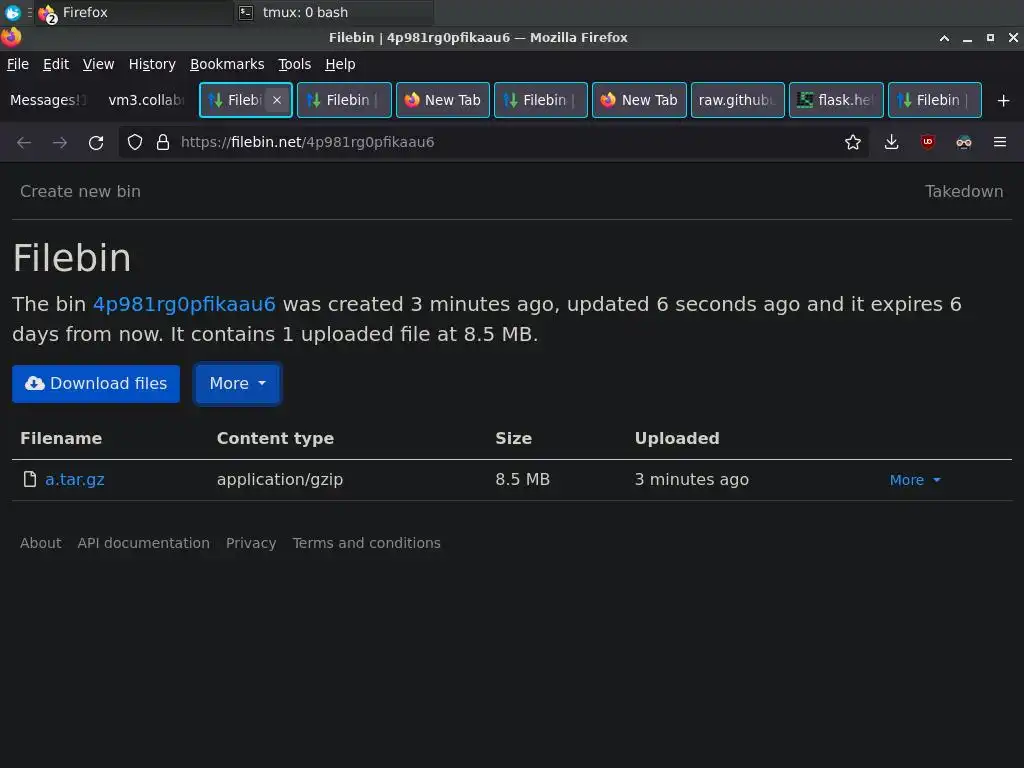Screen dimensions: 1024x768
Task: Switch to the last Filebin tab
Action: 935,100
